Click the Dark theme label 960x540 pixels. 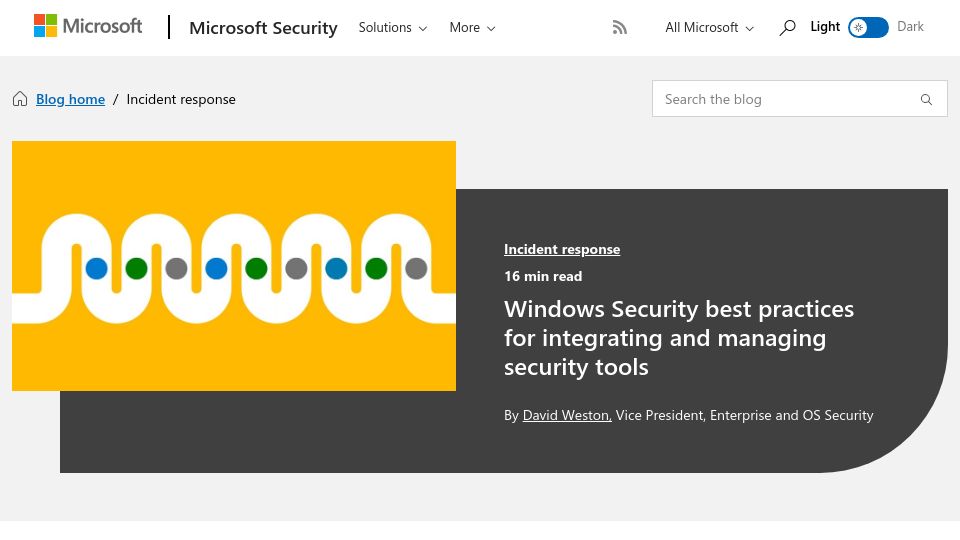point(910,27)
